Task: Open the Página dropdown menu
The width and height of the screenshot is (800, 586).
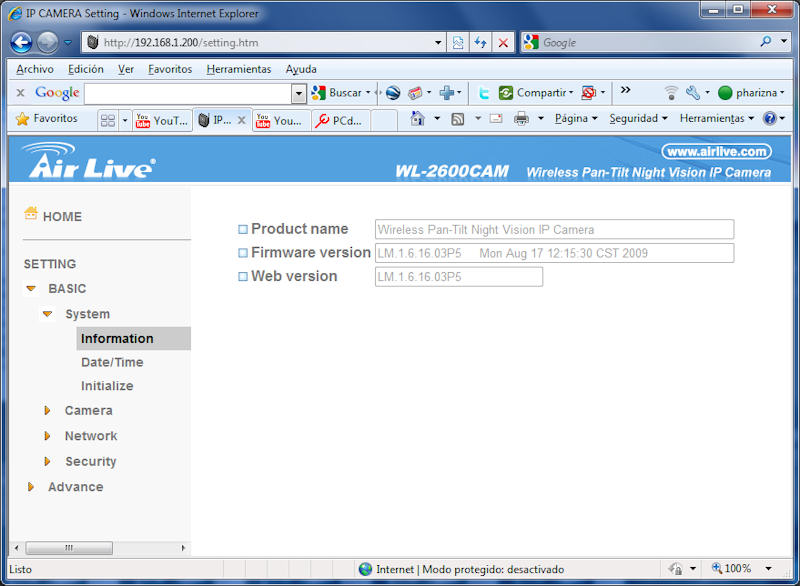Action: click(576, 118)
